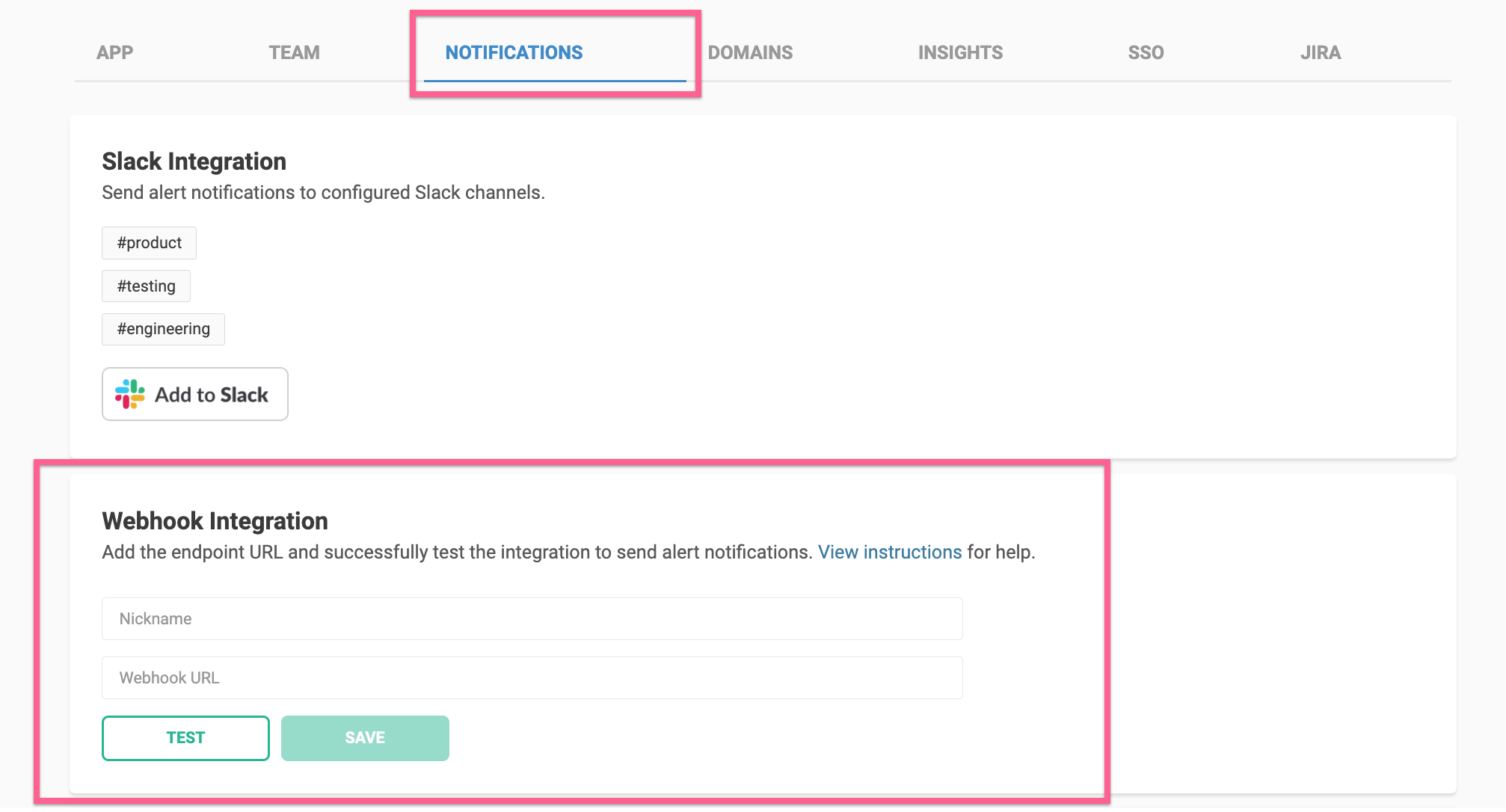Click the Webhook Integration heading
1506x812 pixels.
[x=215, y=520]
